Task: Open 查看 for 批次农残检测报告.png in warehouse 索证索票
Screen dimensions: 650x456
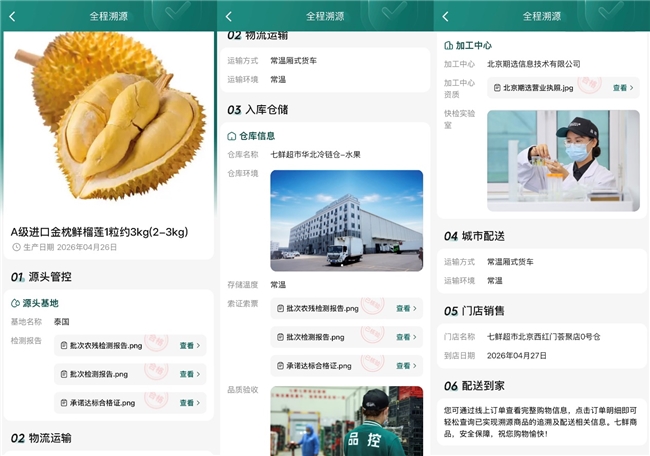Action: click(406, 309)
